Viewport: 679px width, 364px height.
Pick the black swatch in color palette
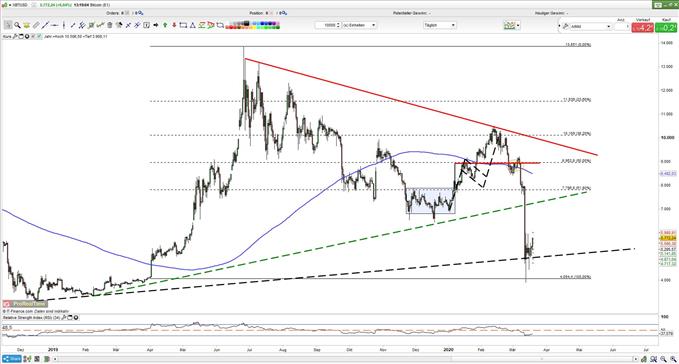click(x=246, y=23)
